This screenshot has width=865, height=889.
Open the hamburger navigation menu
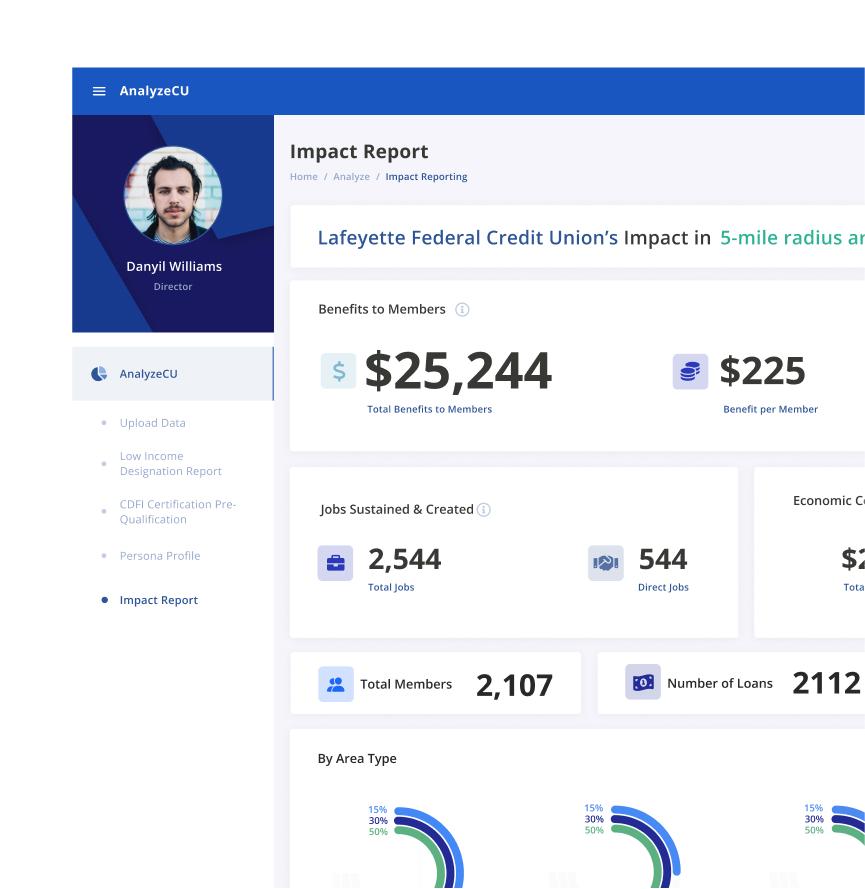[x=98, y=90]
